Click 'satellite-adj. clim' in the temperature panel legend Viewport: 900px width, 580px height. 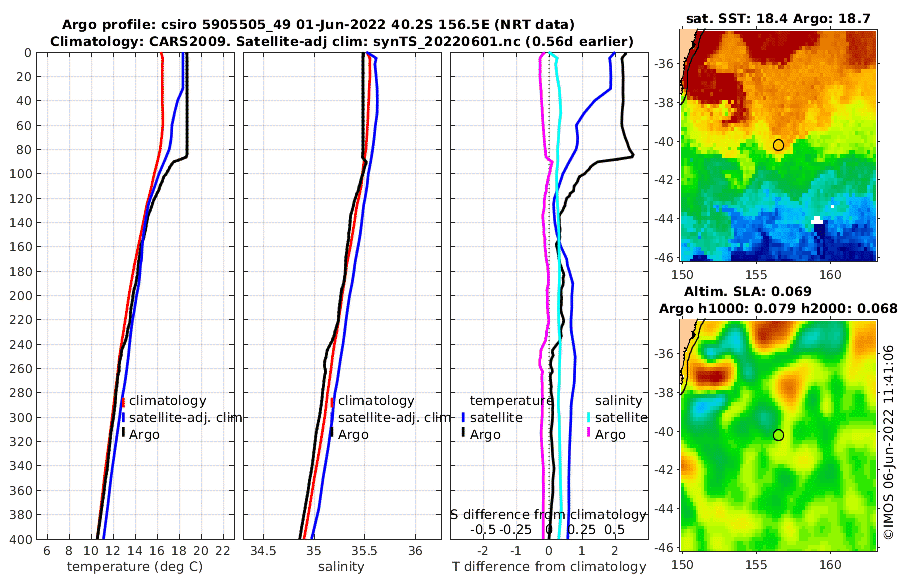click(x=185, y=417)
